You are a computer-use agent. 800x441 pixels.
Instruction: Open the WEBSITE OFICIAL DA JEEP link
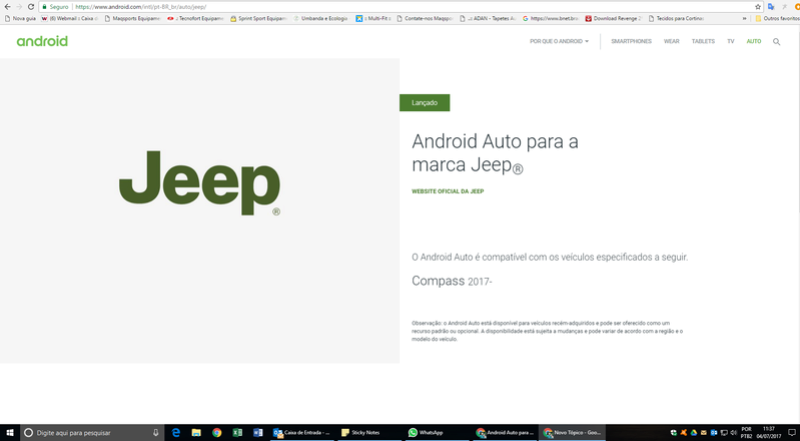447,191
